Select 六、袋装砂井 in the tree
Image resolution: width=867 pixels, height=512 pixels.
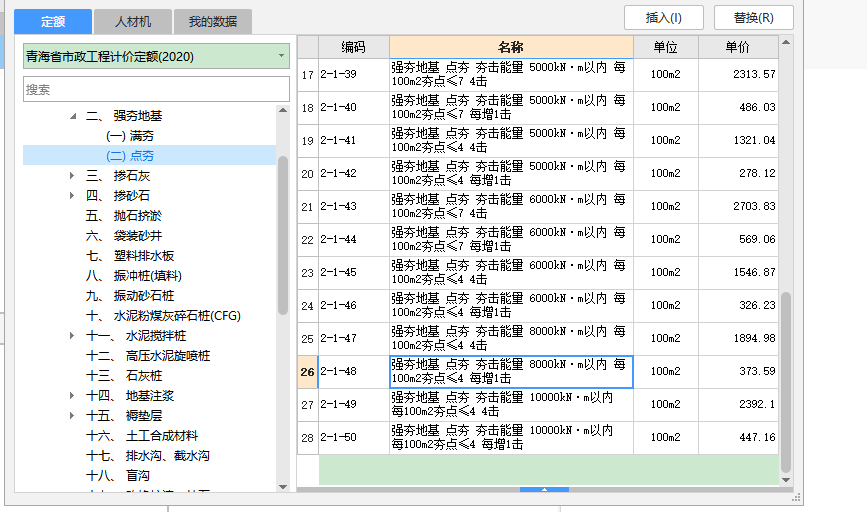[124, 236]
